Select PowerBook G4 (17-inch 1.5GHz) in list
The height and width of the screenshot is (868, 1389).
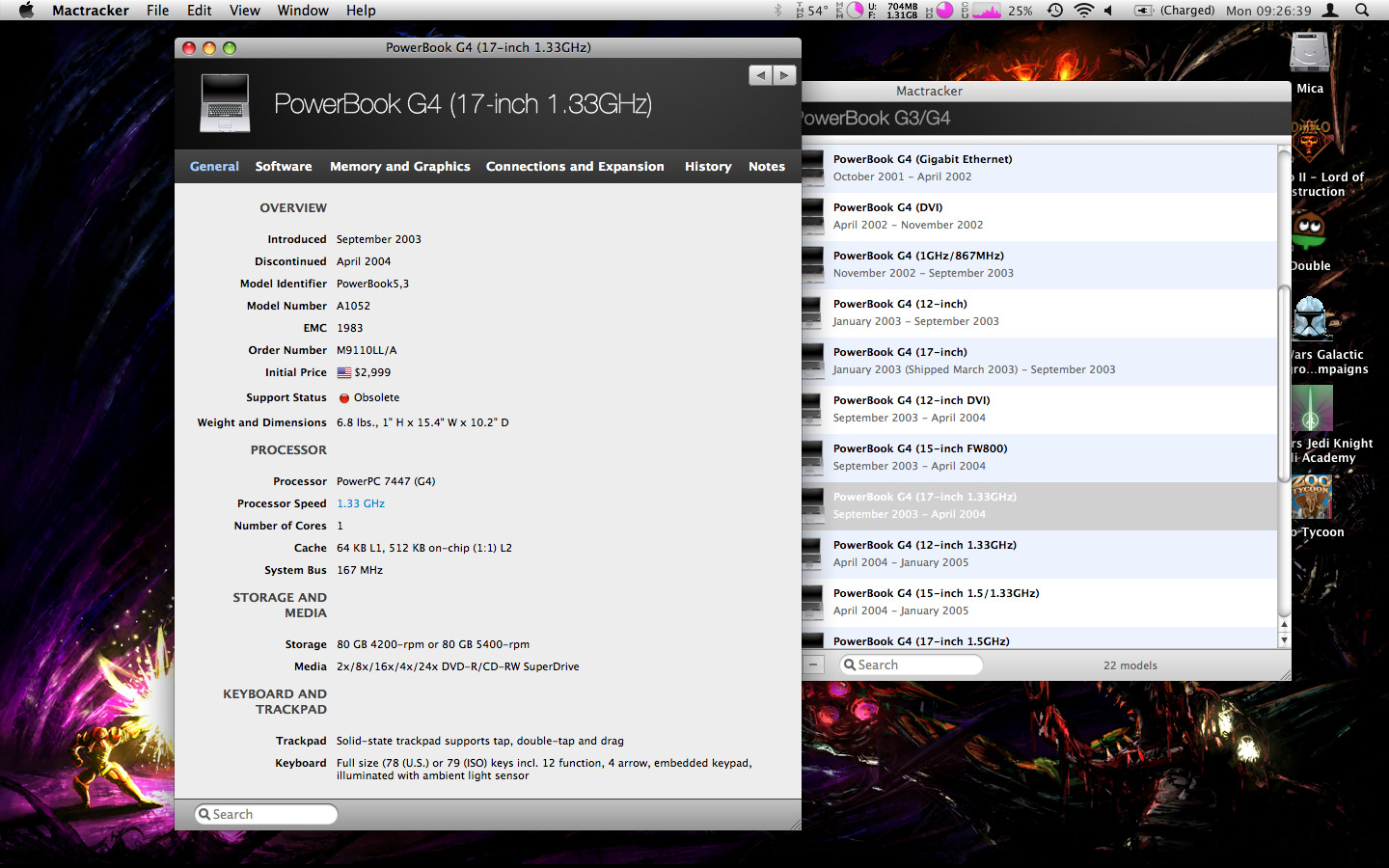coord(1040,637)
